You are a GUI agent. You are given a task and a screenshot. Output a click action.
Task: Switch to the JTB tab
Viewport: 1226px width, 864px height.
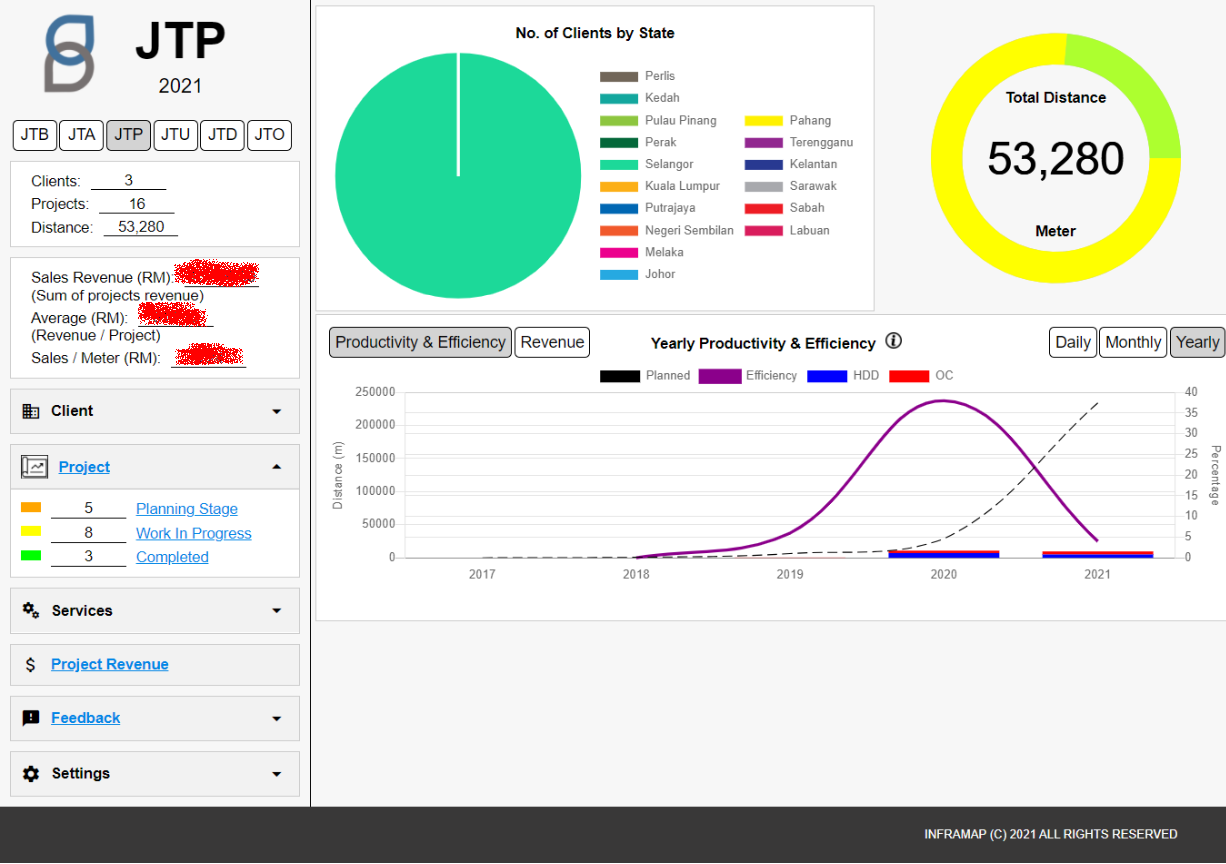point(35,135)
